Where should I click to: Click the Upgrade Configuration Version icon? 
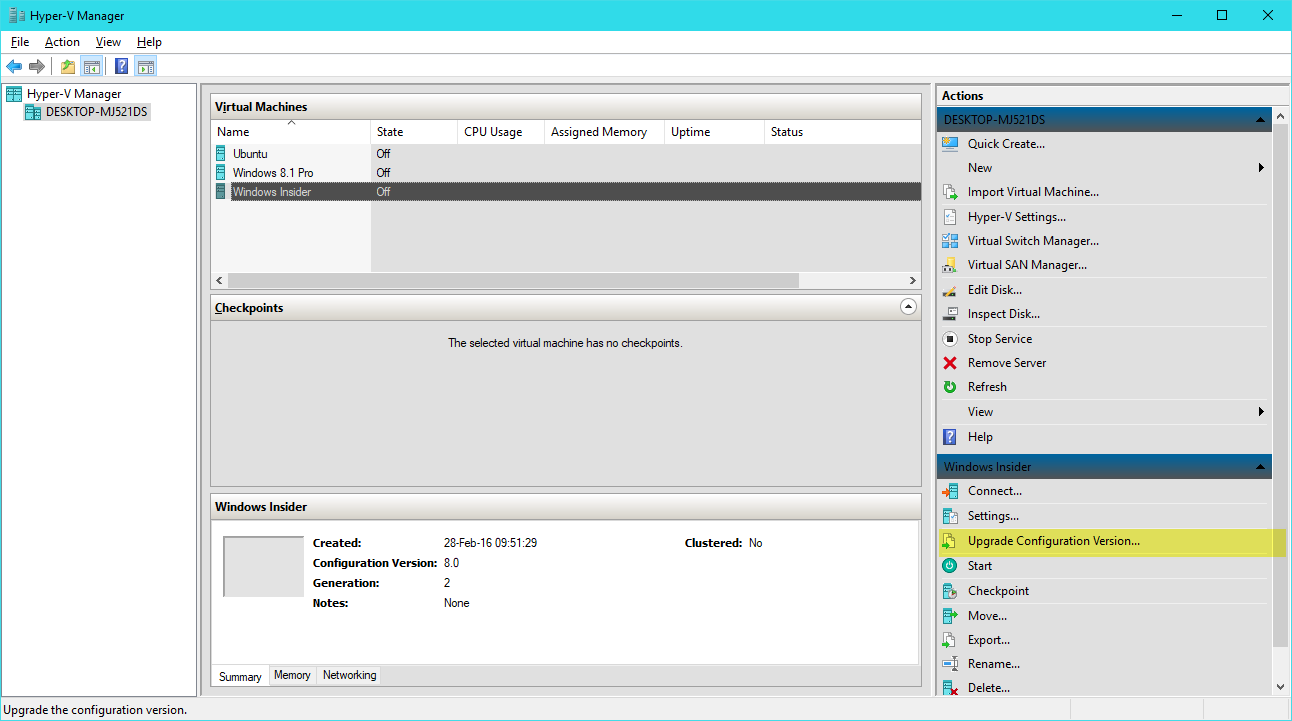point(950,541)
